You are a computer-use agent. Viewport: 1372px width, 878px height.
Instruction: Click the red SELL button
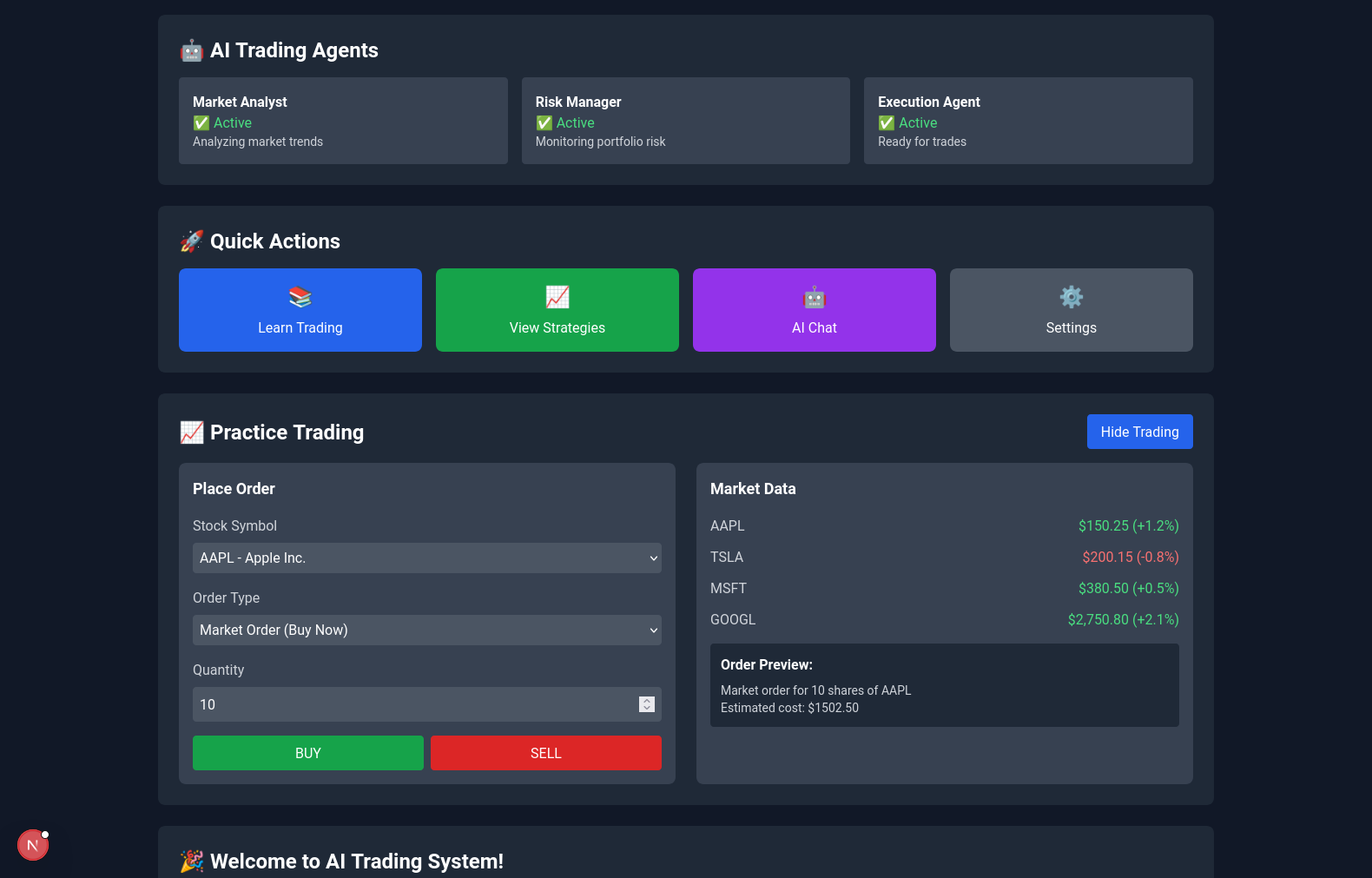point(546,753)
